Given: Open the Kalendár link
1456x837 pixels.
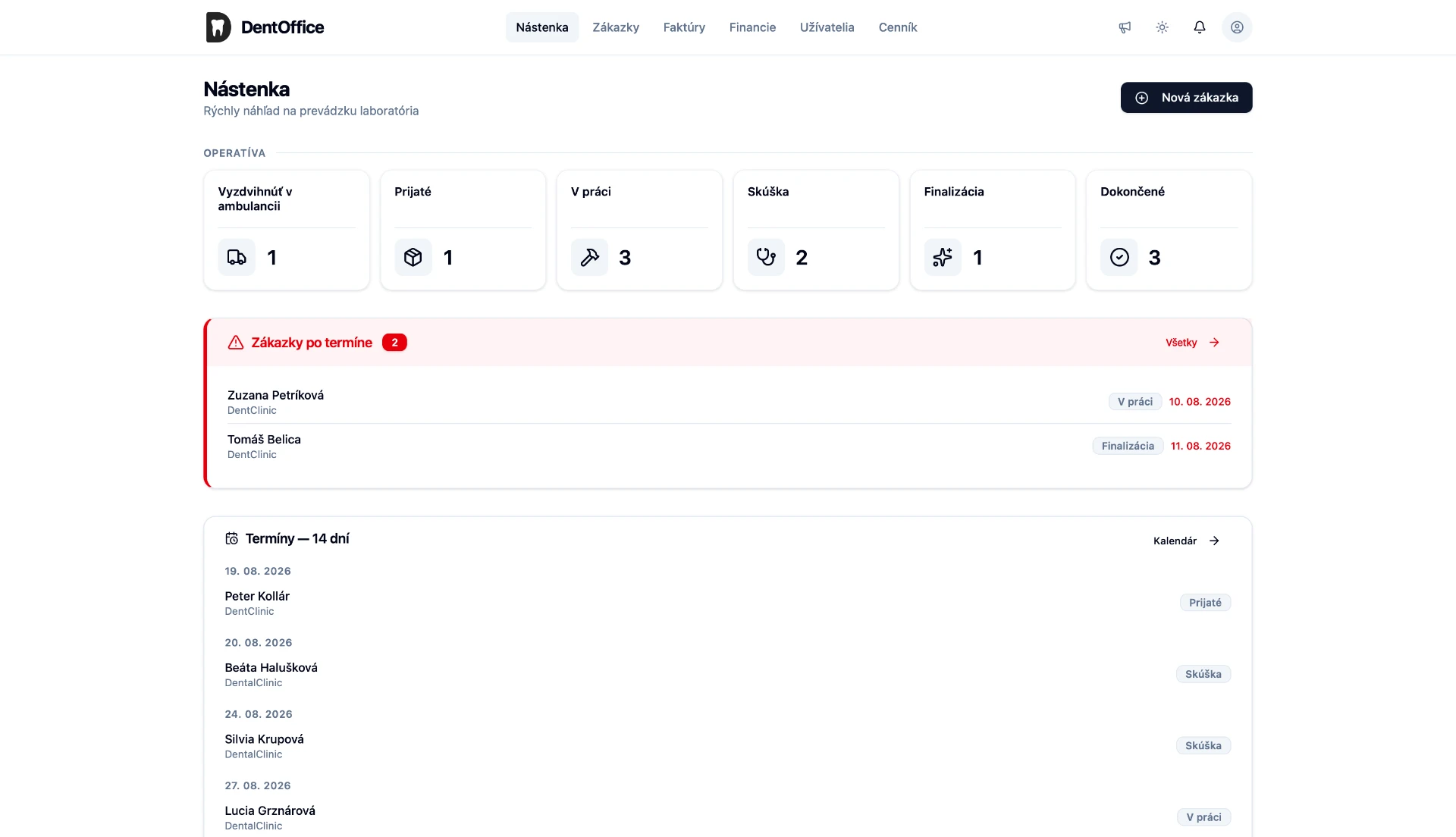Looking at the screenshot, I should pos(1187,541).
